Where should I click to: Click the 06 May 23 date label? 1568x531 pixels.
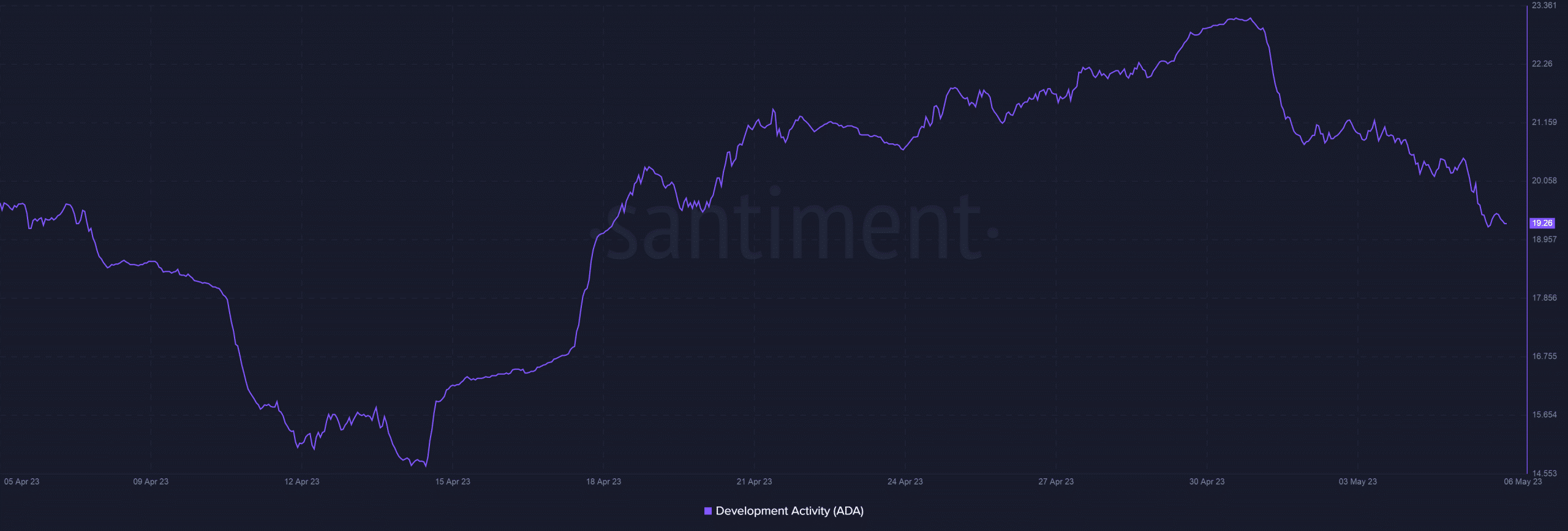point(1523,481)
